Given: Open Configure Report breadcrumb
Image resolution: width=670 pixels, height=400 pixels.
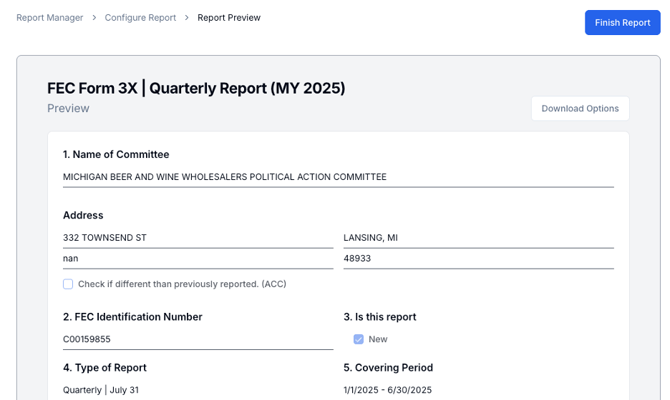Looking at the screenshot, I should (140, 18).
